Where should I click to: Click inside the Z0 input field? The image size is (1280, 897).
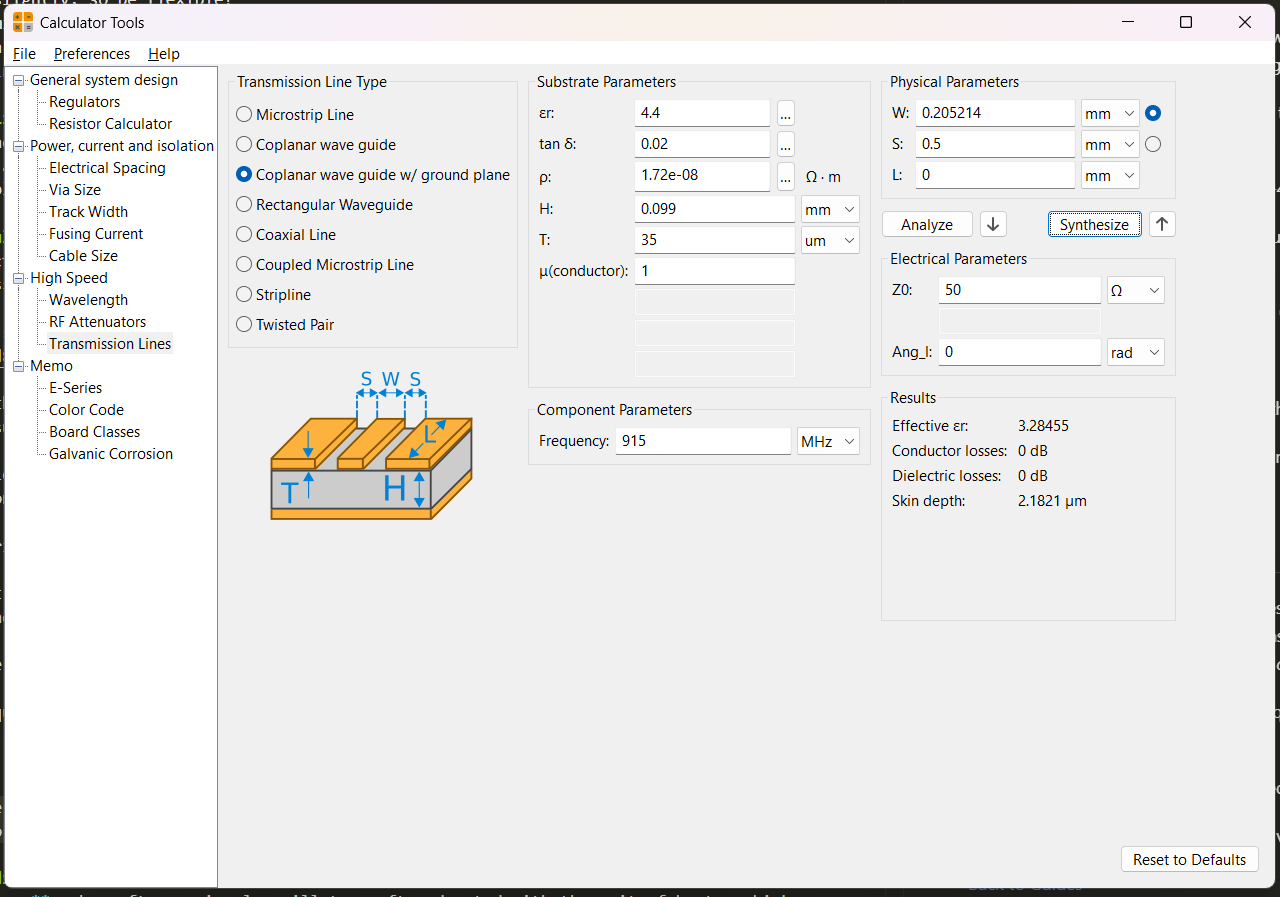point(1018,289)
